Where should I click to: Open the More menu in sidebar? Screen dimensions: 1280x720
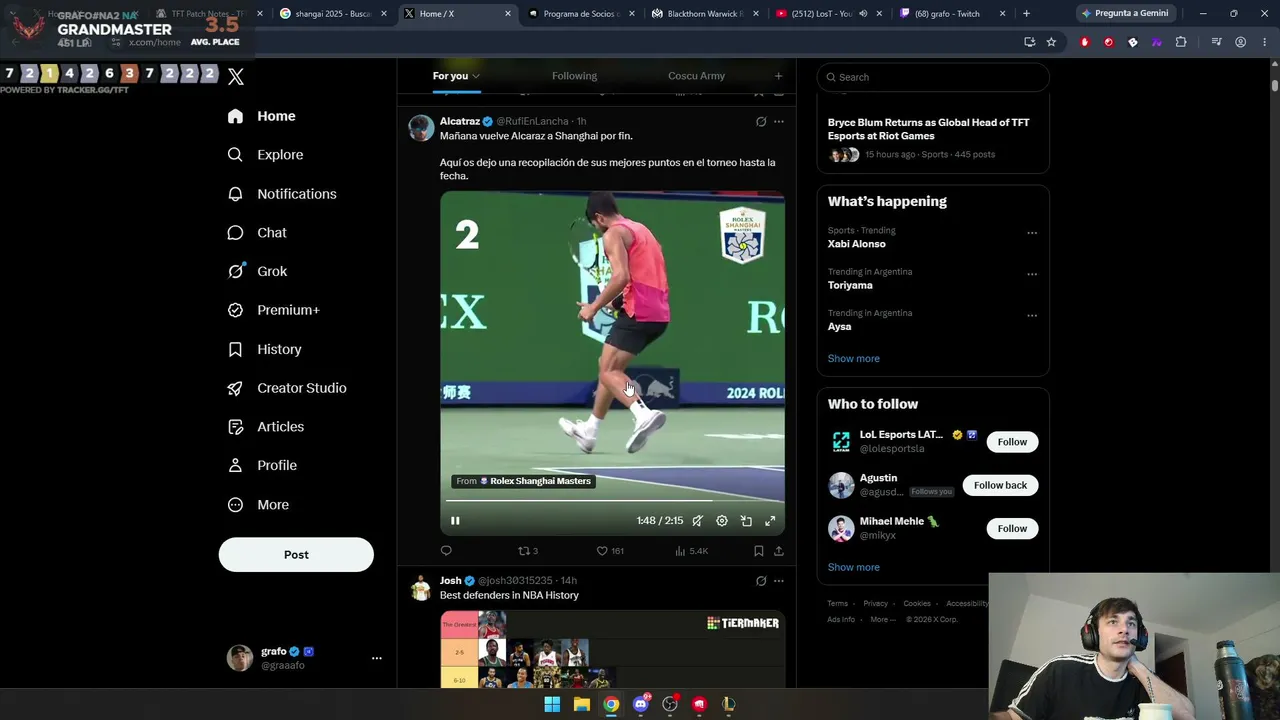[258, 505]
